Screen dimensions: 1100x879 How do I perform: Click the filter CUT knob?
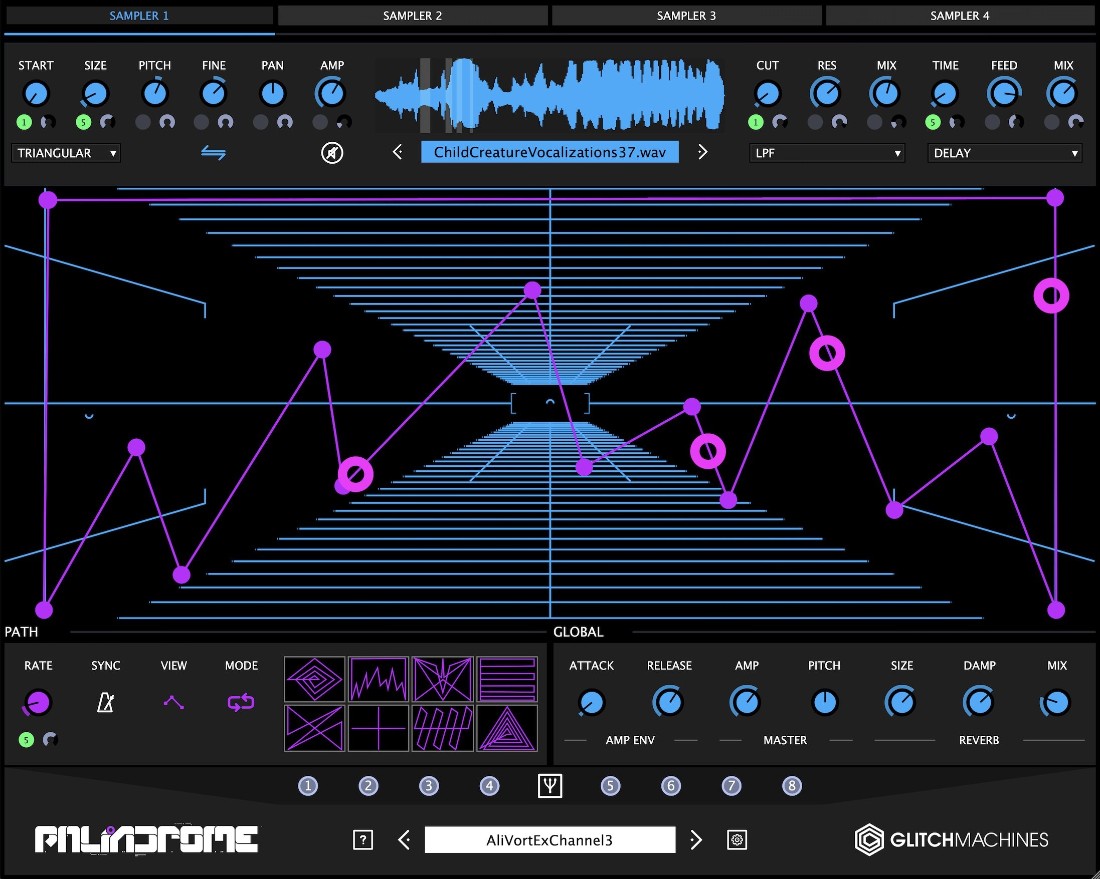click(767, 94)
